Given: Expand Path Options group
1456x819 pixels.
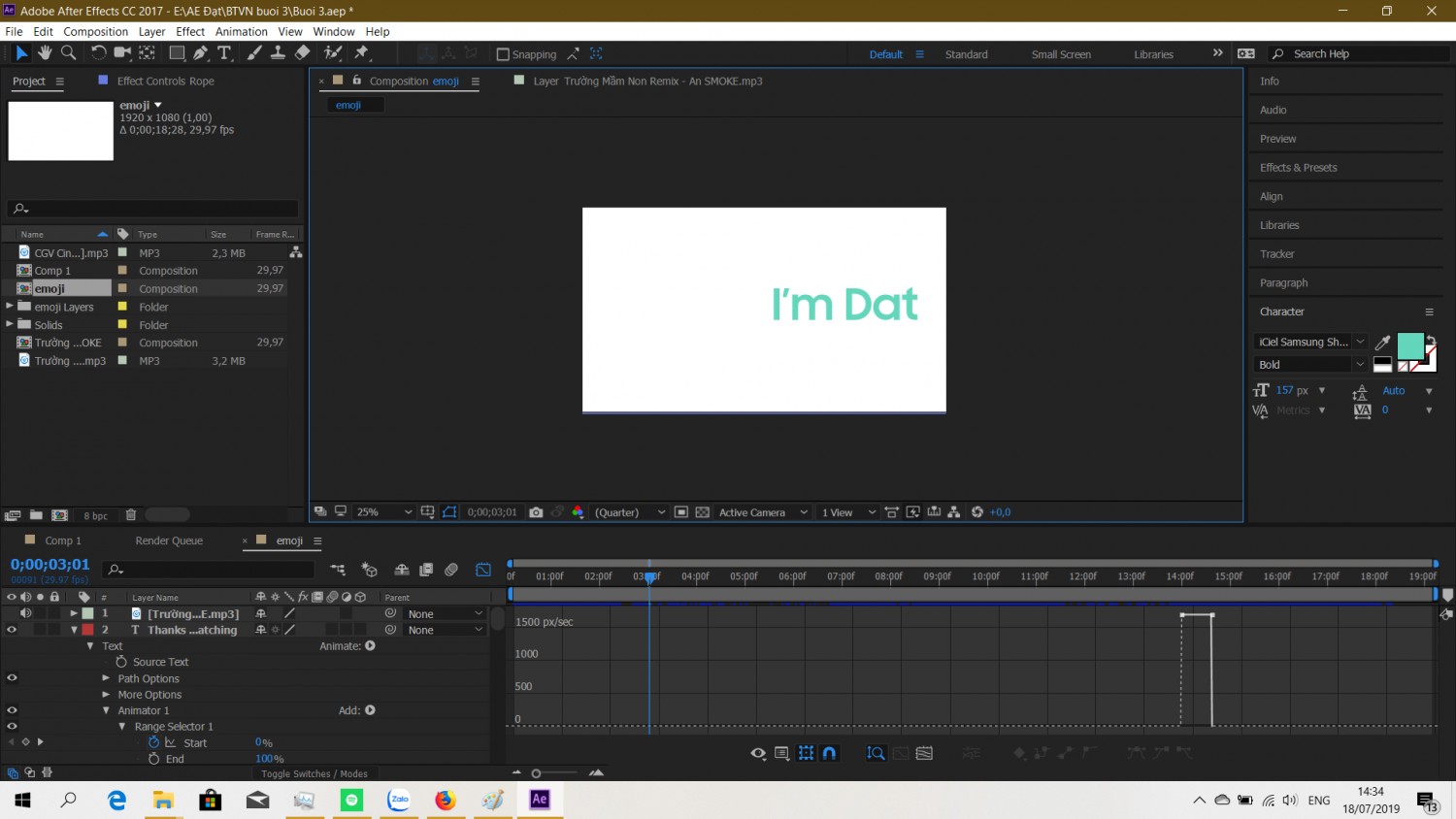Looking at the screenshot, I should pos(106,678).
